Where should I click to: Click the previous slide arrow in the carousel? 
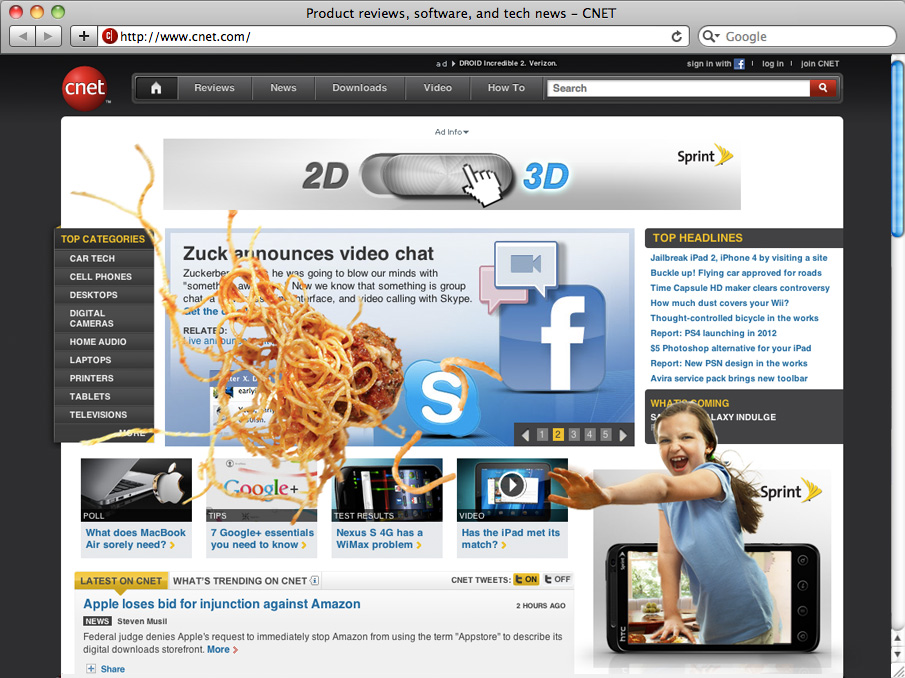click(x=525, y=434)
